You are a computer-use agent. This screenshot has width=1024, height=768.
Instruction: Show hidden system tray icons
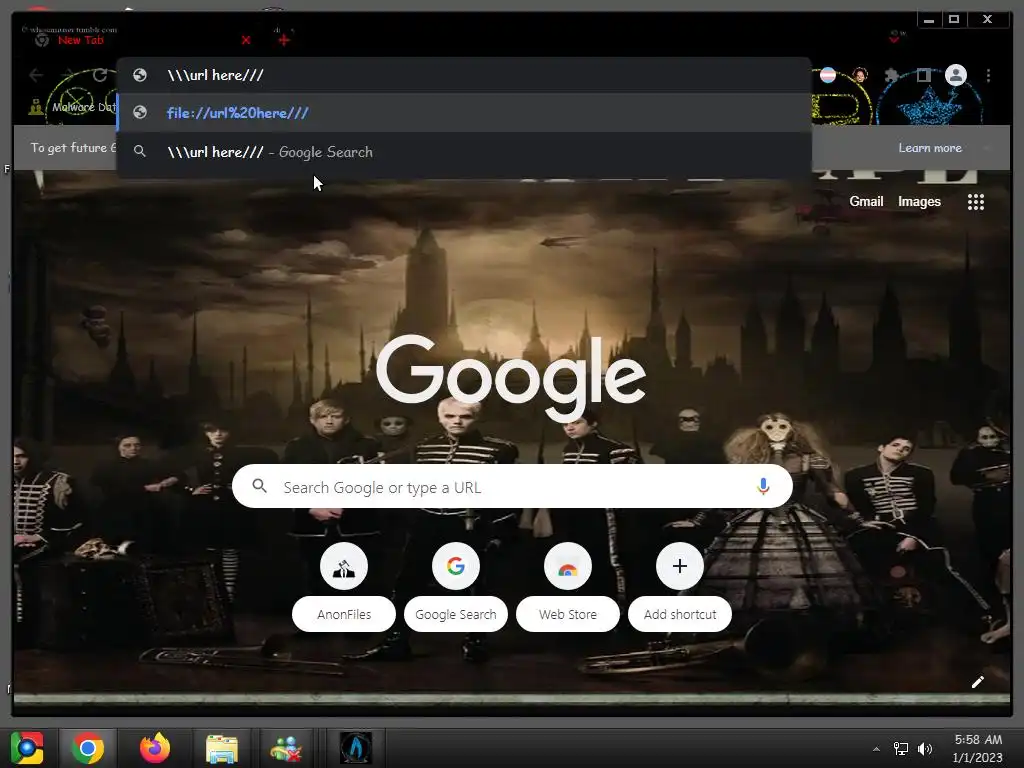(876, 749)
